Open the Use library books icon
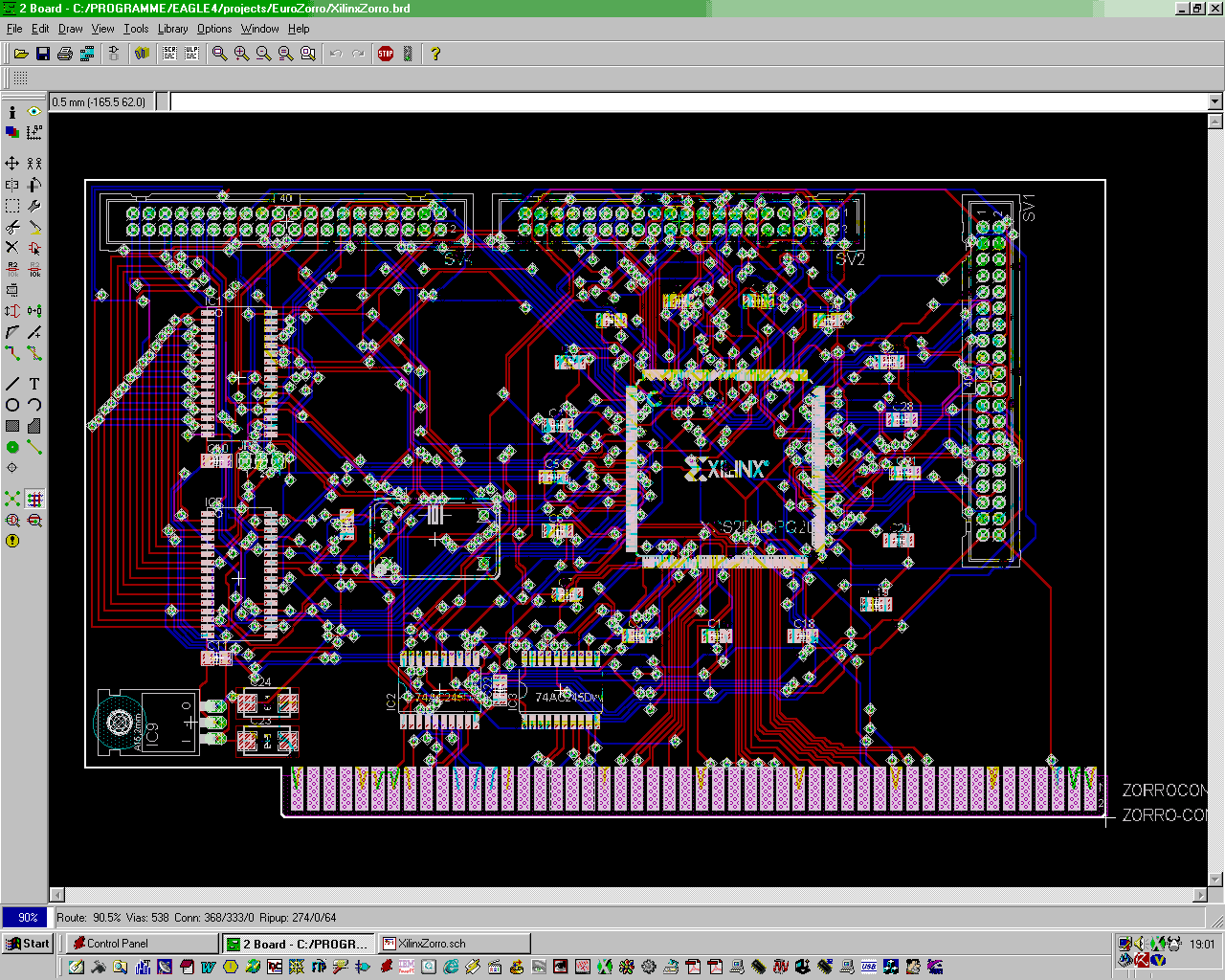This screenshot has height=980, width=1225. pos(142,54)
